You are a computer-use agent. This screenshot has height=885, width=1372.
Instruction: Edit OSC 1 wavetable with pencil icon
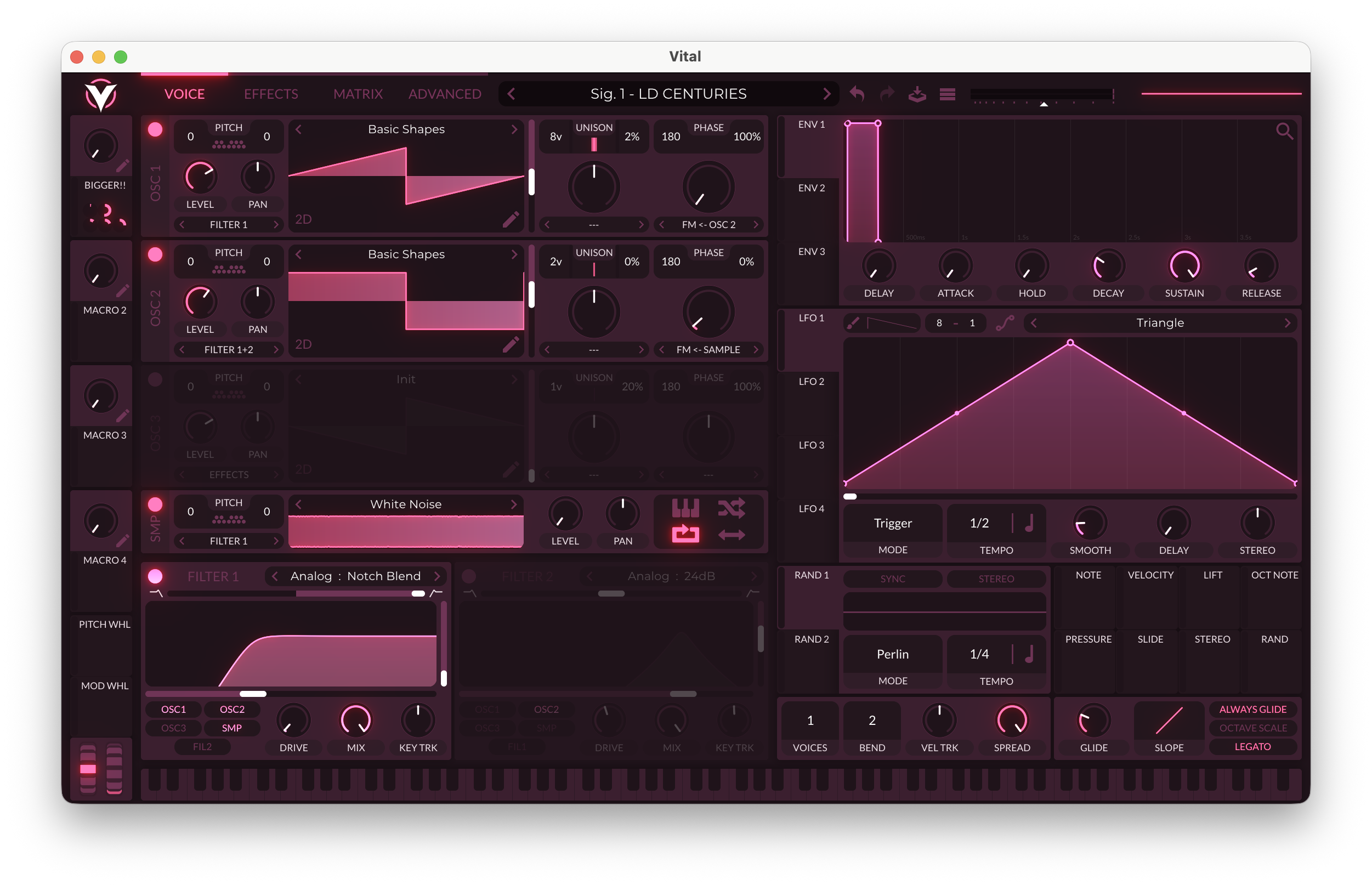tap(510, 219)
